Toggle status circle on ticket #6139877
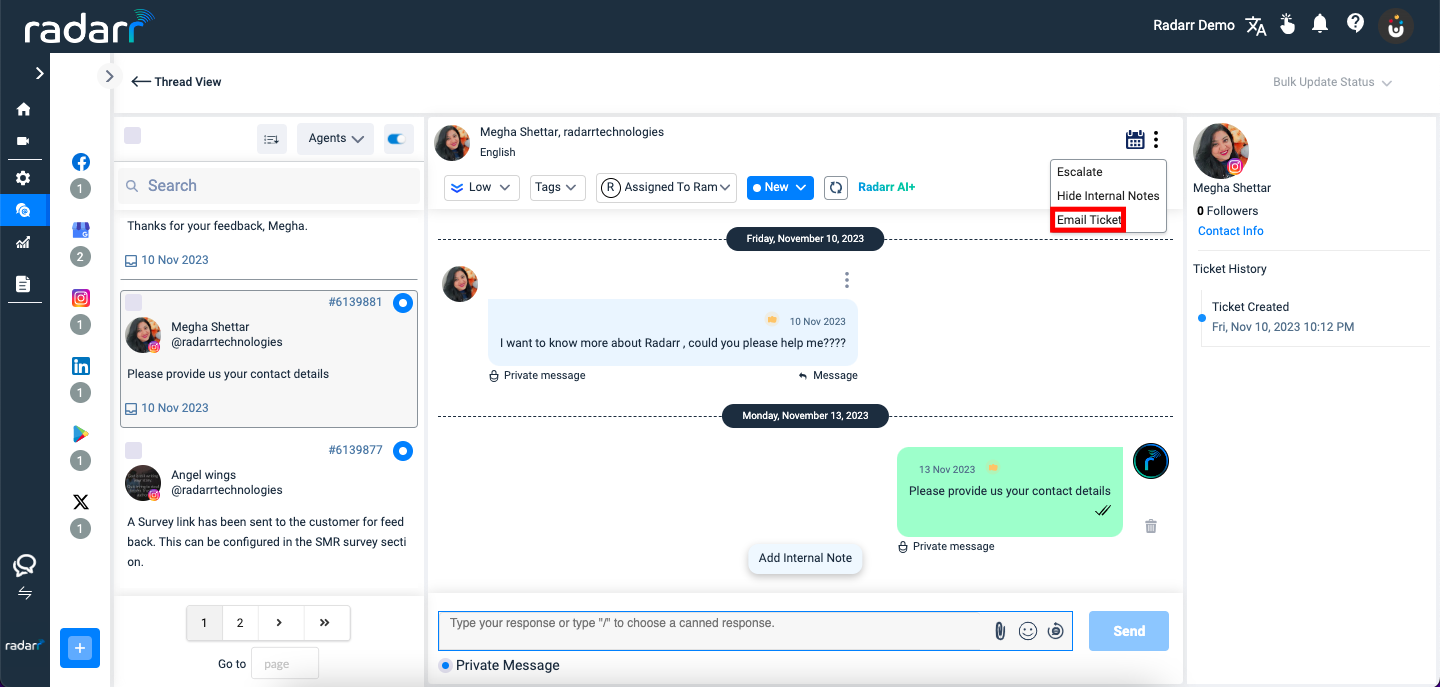 [403, 451]
